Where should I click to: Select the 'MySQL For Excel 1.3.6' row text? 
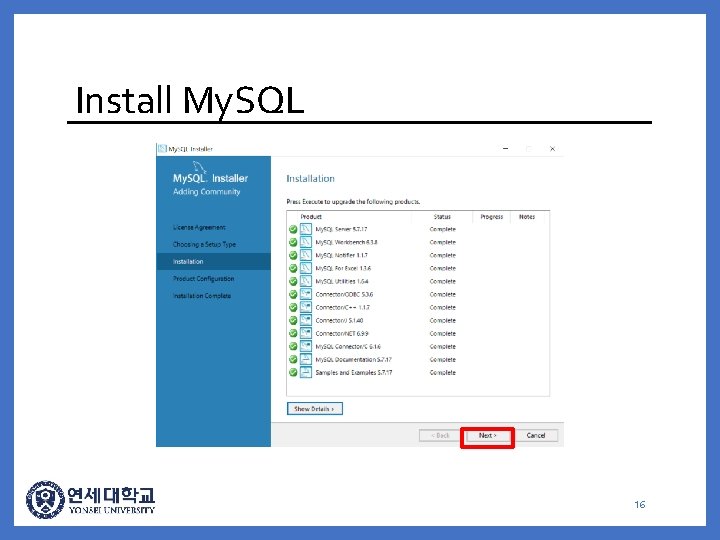pyautogui.click(x=343, y=269)
